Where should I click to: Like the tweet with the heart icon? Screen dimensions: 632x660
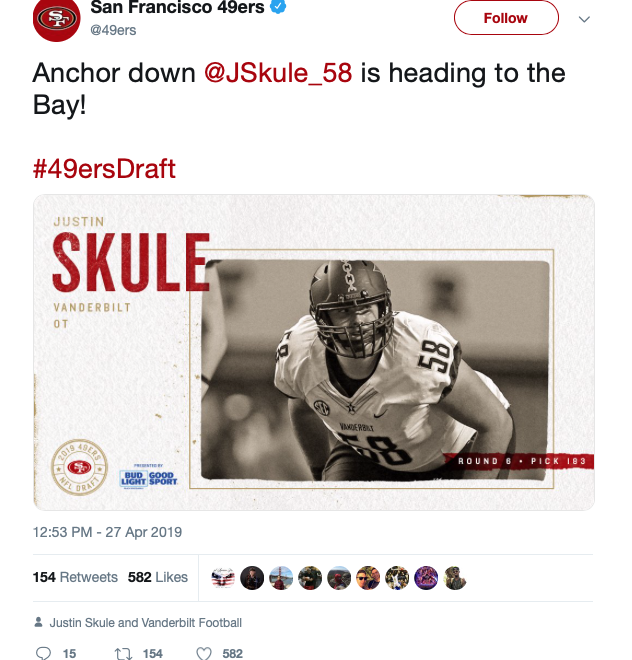204,653
